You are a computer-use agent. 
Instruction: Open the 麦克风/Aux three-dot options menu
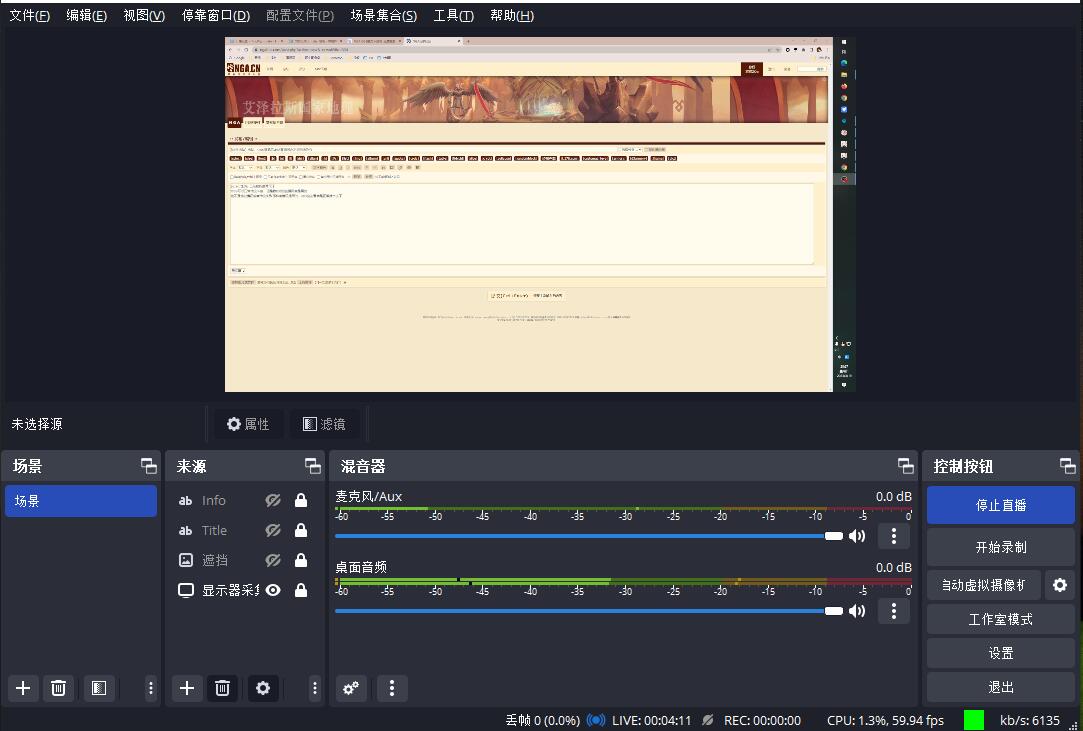[x=893, y=536]
